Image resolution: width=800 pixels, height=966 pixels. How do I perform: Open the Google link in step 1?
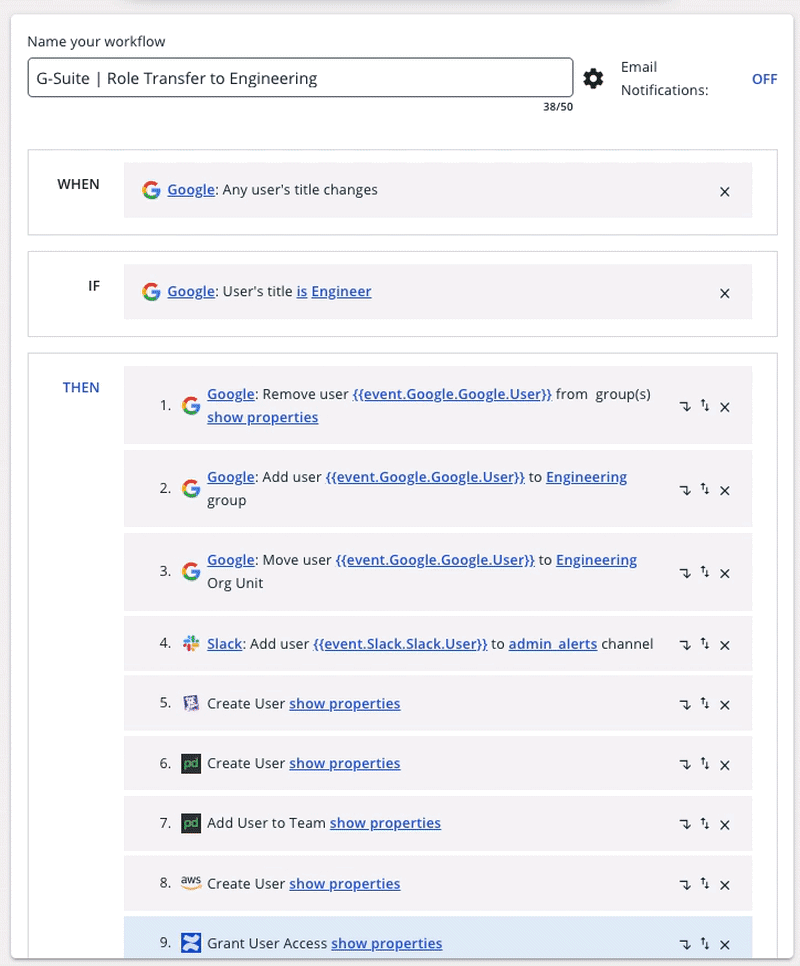[x=230, y=394]
